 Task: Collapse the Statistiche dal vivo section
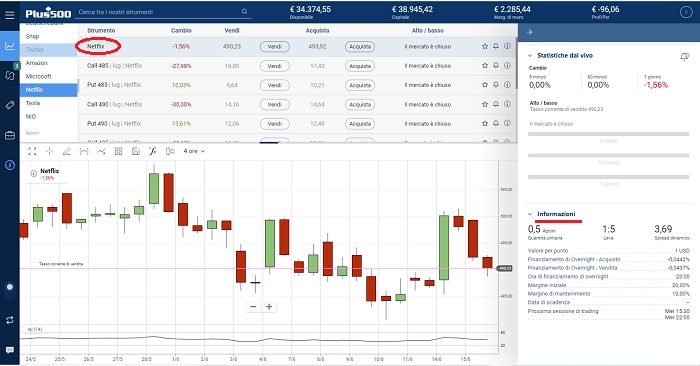(530, 56)
